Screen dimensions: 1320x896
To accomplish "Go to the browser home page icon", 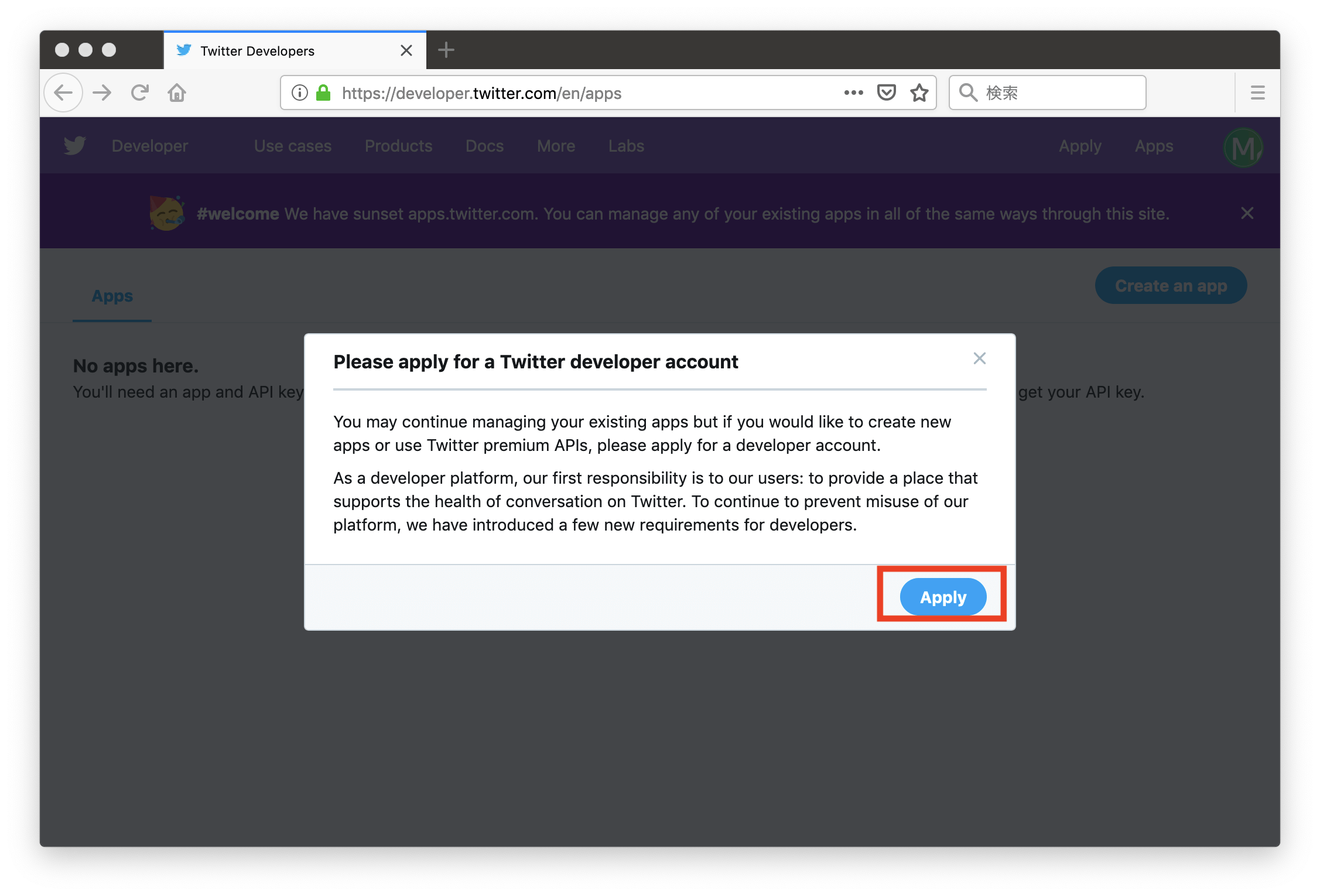I will [x=177, y=93].
